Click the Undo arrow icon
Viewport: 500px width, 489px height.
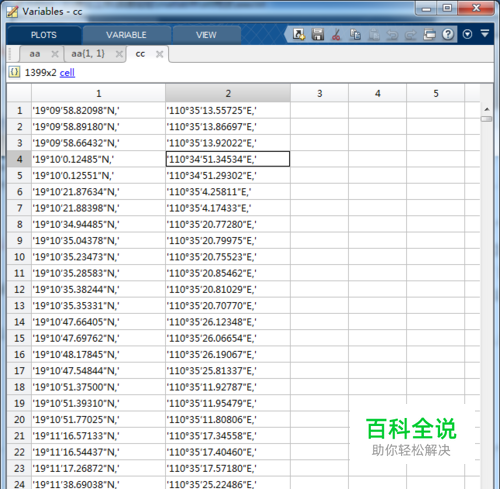tap(392, 34)
